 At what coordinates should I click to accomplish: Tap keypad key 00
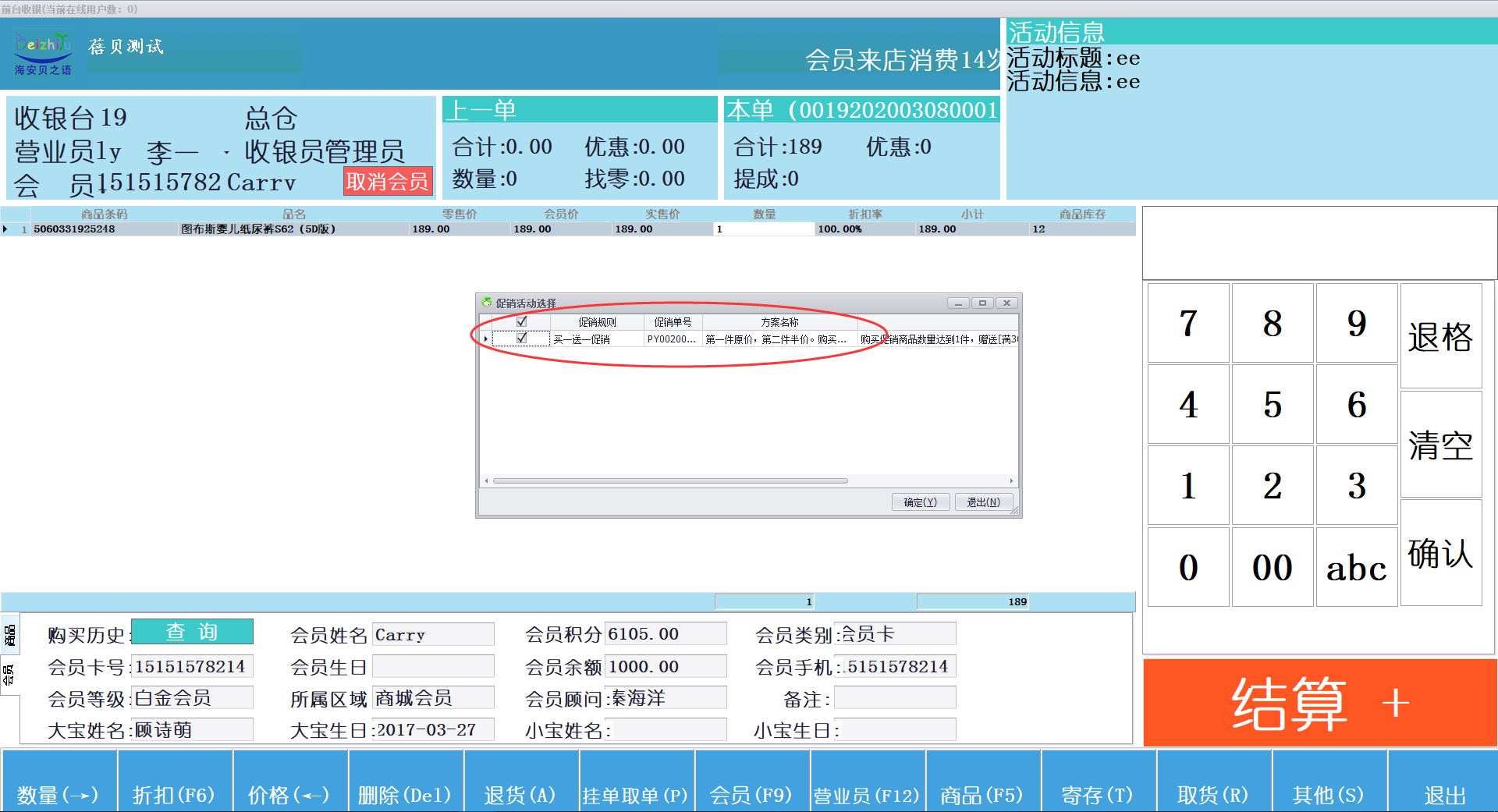point(1273,567)
